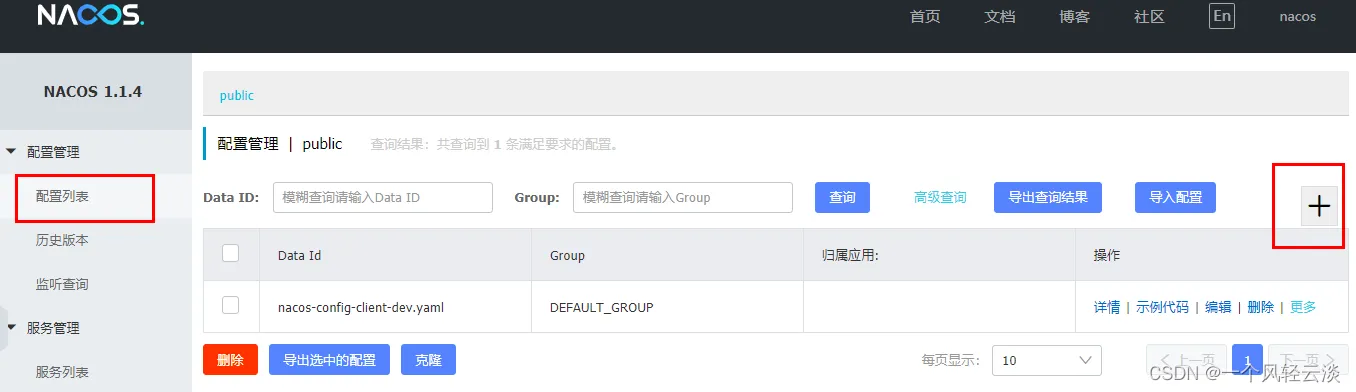The image size is (1356, 392).
Task: Open 文档 in the top navigation
Action: pos(1000,17)
